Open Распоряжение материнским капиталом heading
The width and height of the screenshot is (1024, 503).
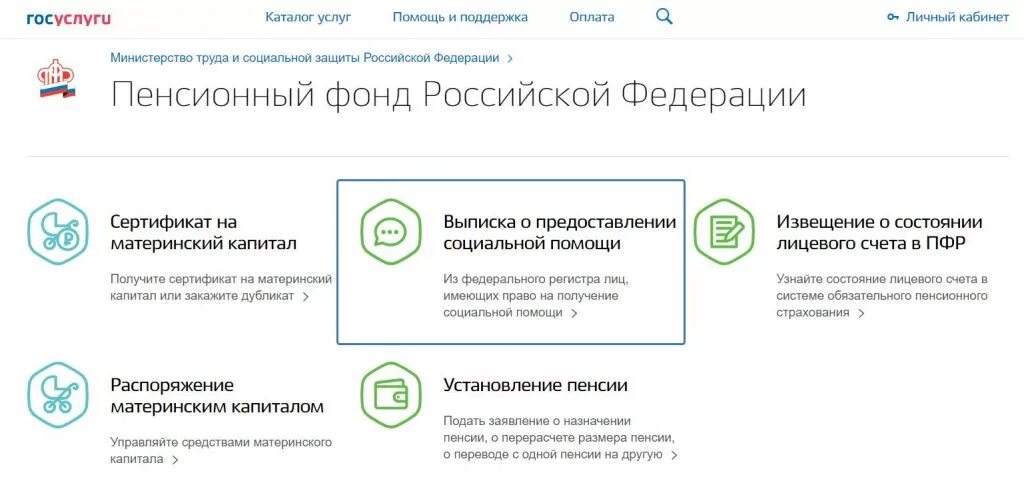(217, 396)
